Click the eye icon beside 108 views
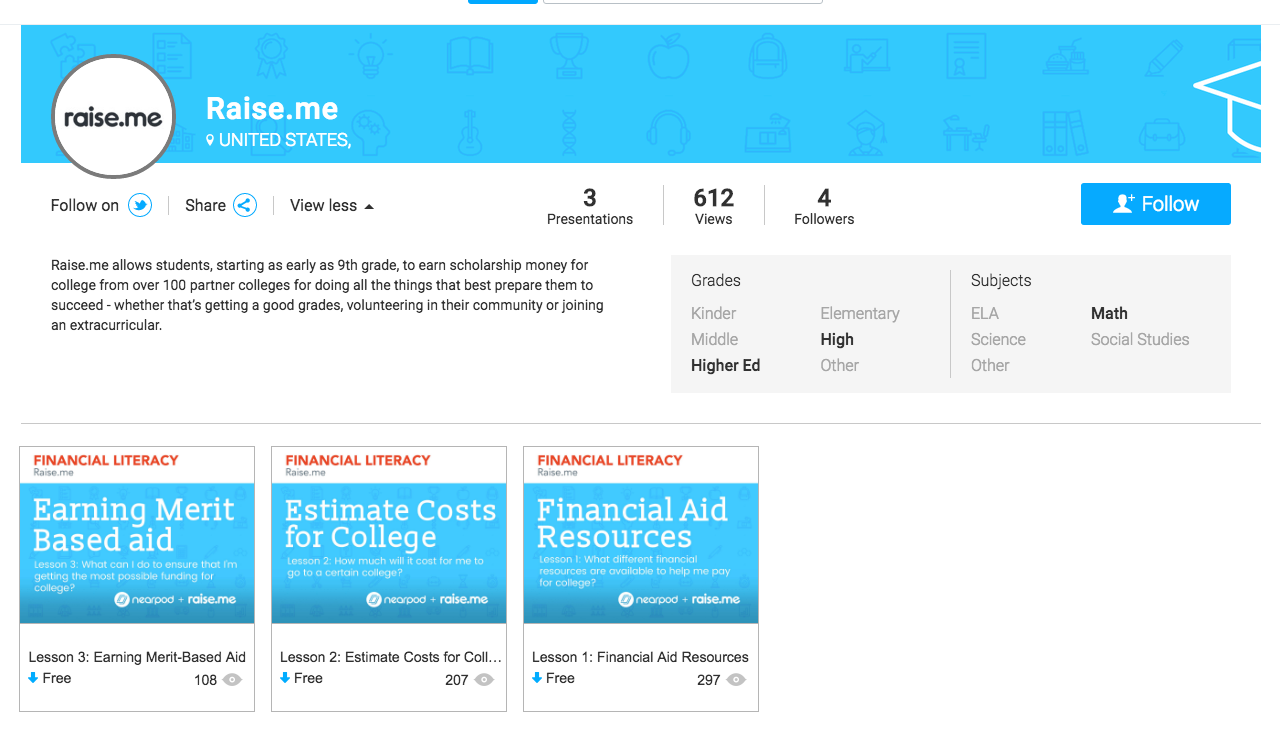This screenshot has height=743, width=1280. [232, 680]
